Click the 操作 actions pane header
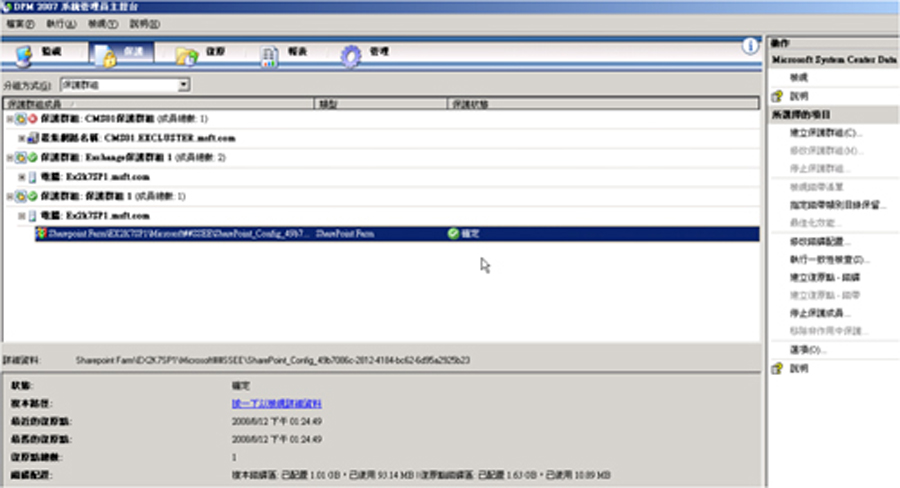Viewport: 900px width, 488px height. (x=833, y=43)
